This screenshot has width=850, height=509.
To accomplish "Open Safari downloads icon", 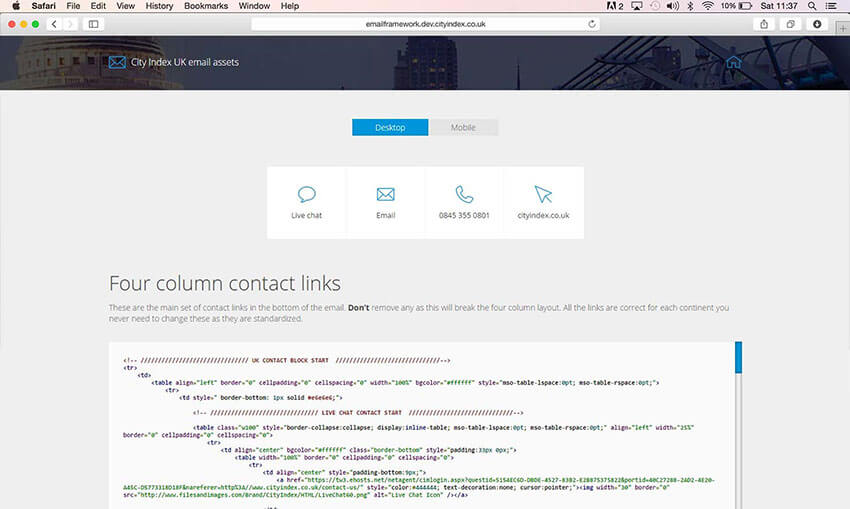I will point(817,23).
